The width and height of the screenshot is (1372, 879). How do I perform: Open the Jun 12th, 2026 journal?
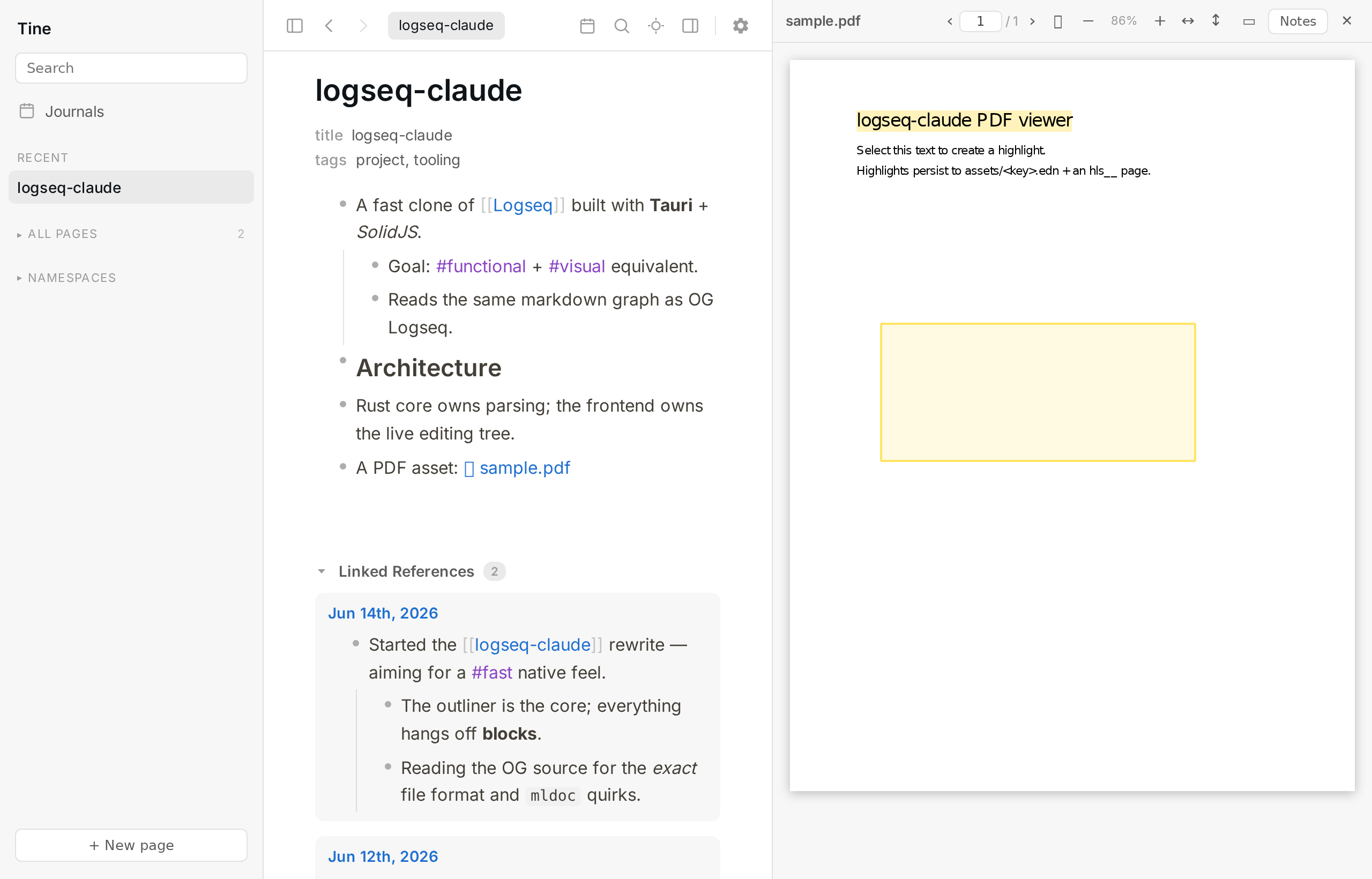[x=383, y=856]
